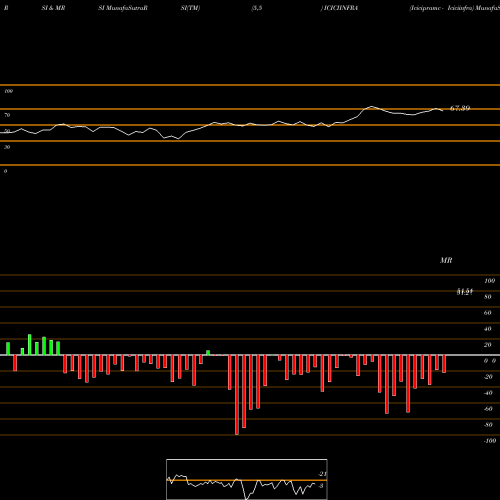Screen dimensions: 500x500
Task: Click the RSI current value 67.89 label
Action: (460, 108)
